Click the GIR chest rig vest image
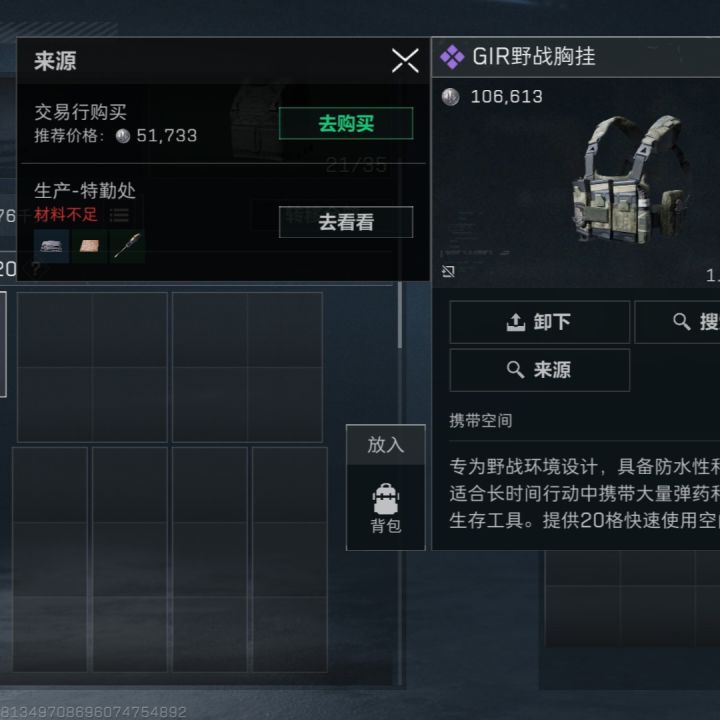This screenshot has width=720, height=720. [630, 180]
